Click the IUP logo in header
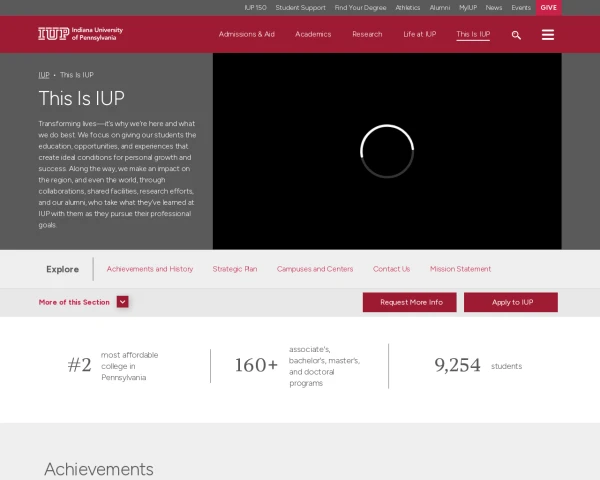Image resolution: width=600 pixels, height=480 pixels. pos(80,34)
